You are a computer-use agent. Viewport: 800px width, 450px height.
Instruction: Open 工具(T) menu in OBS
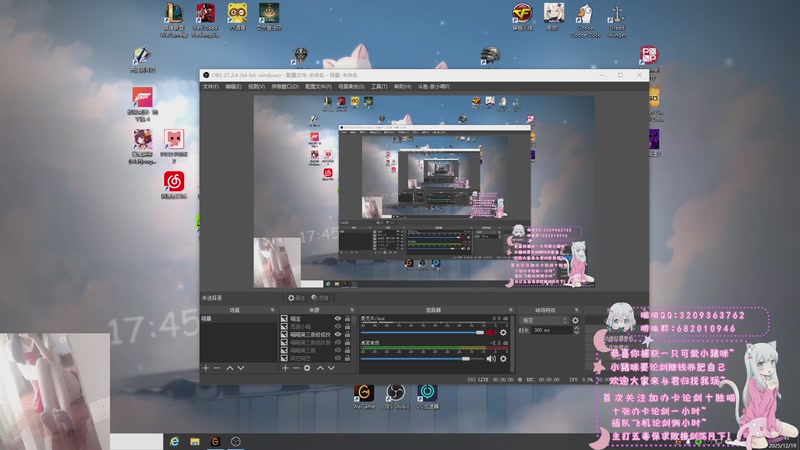(379, 87)
